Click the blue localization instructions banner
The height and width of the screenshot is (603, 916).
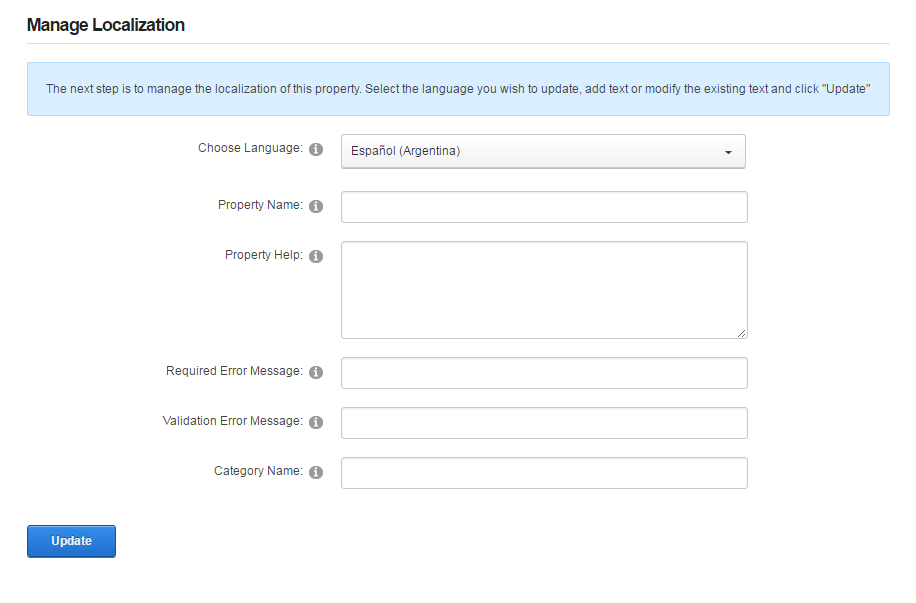458,89
